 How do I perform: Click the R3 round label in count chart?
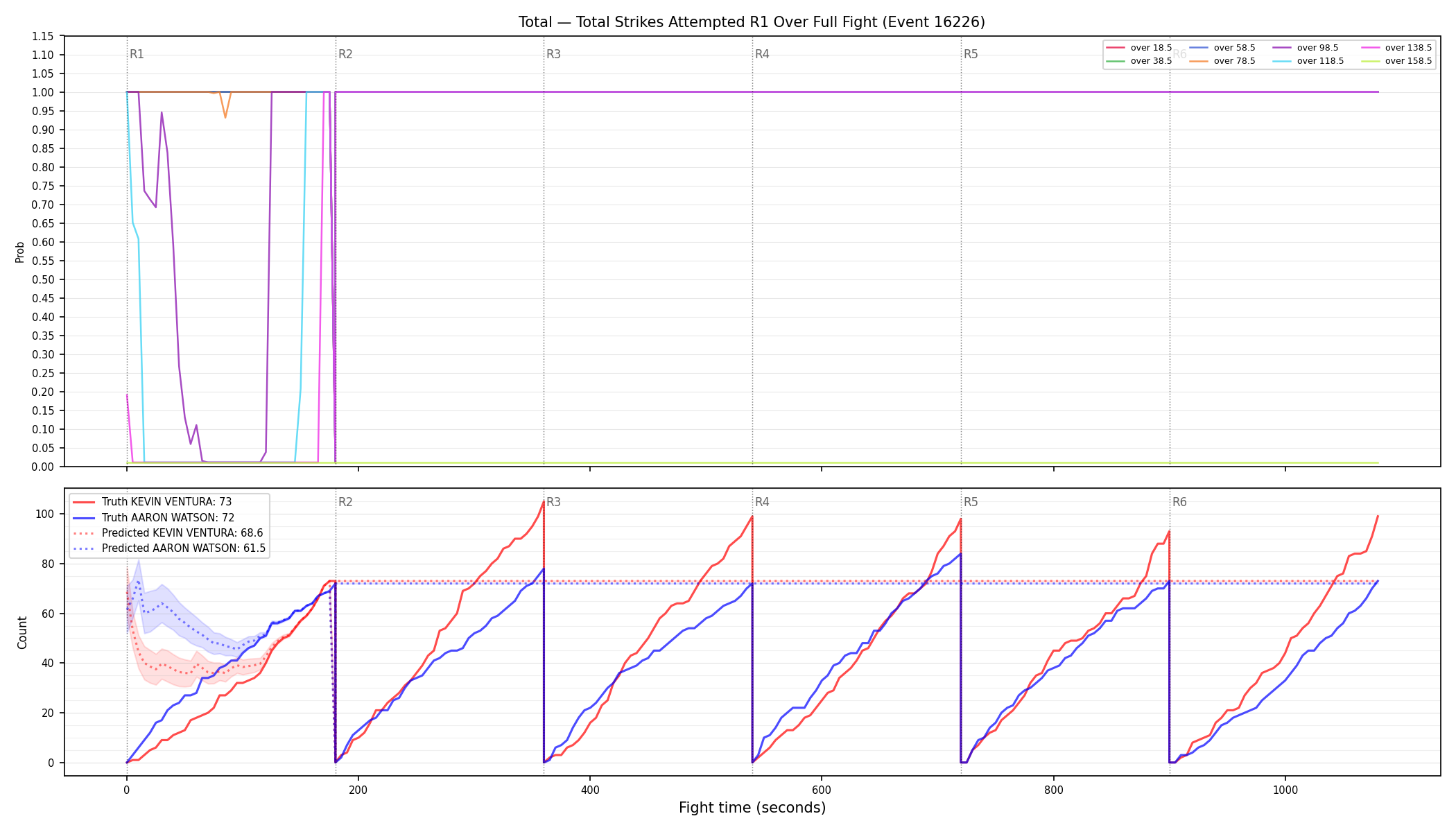tap(553, 502)
